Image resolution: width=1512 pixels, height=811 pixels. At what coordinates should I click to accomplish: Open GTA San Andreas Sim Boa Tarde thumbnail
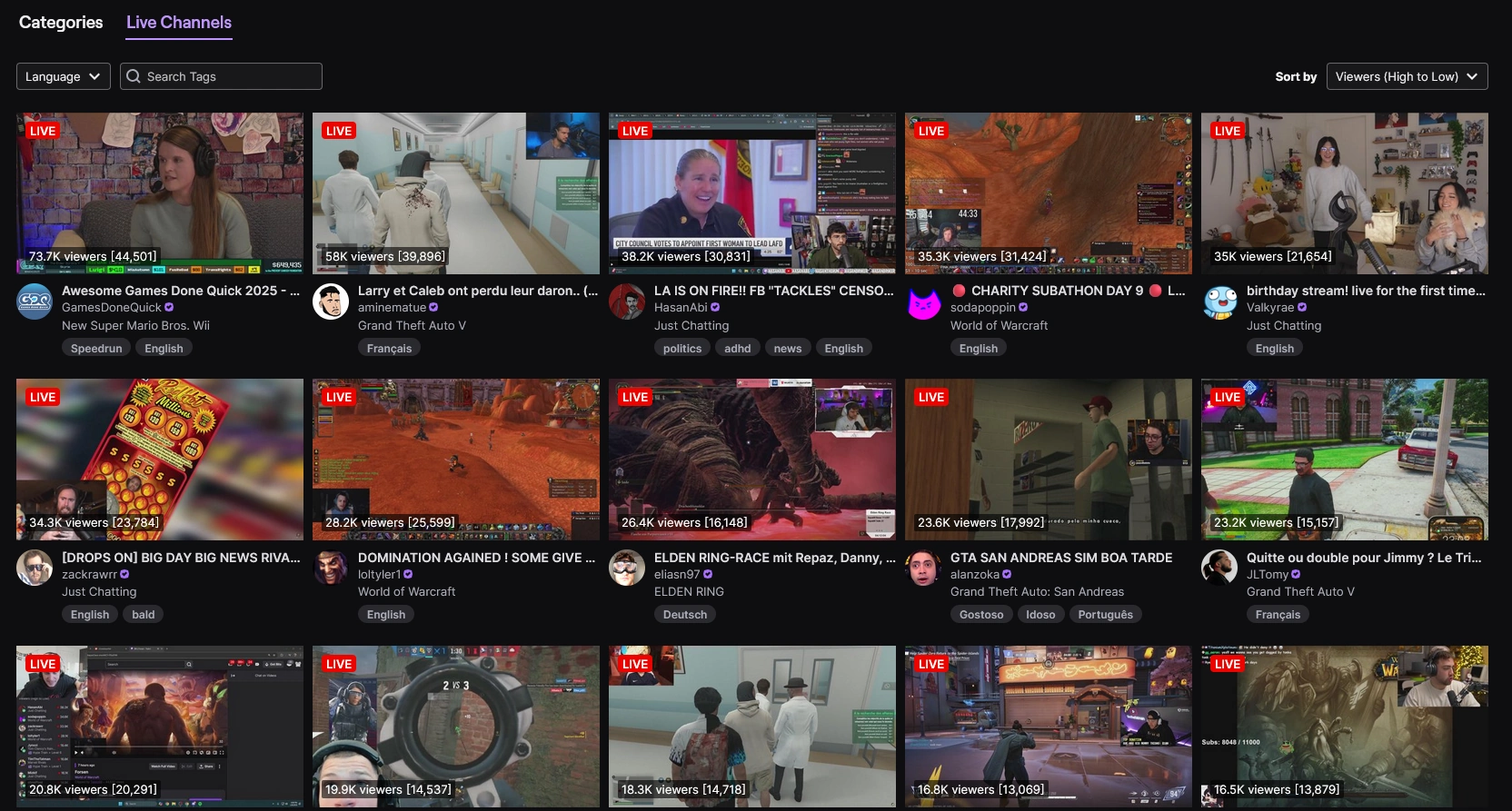pyautogui.click(x=1049, y=460)
